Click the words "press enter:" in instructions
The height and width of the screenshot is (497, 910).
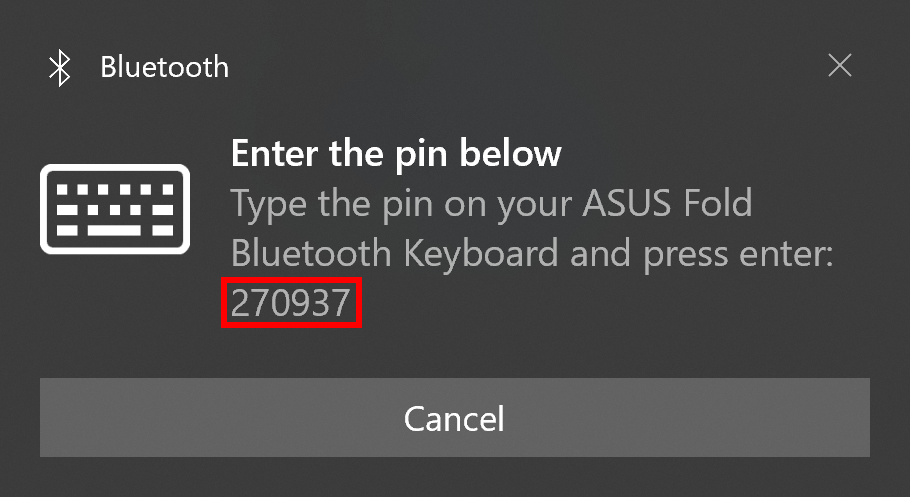738,254
